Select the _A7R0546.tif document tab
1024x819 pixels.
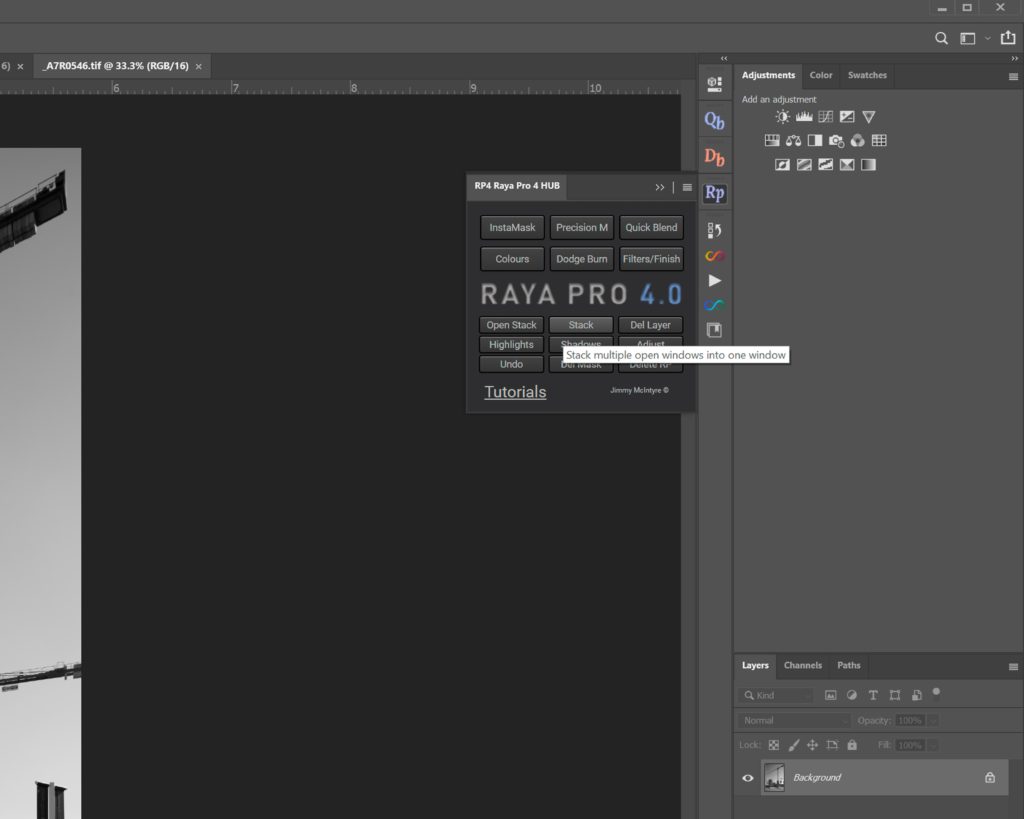116,66
